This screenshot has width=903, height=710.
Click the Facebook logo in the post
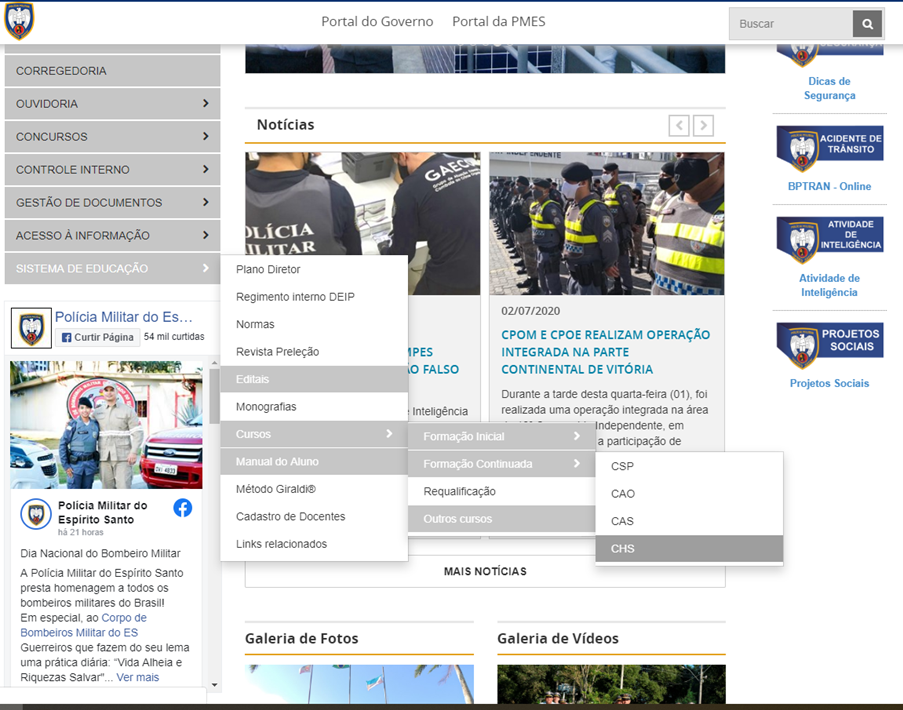183,508
